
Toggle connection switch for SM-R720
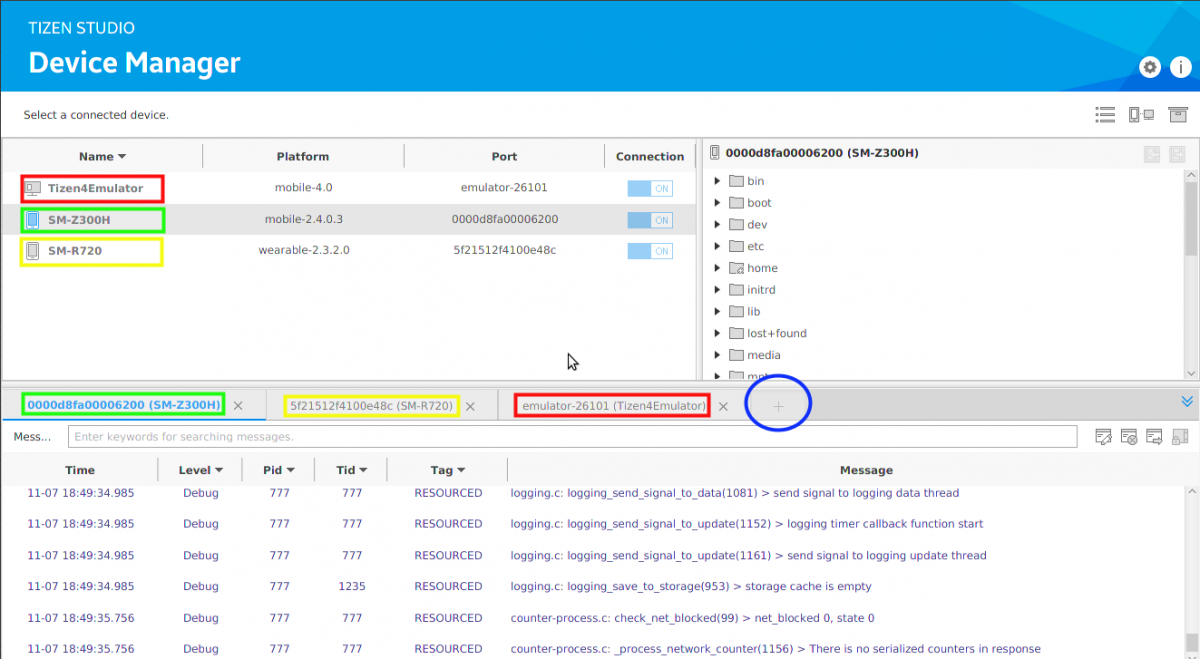[x=649, y=251]
